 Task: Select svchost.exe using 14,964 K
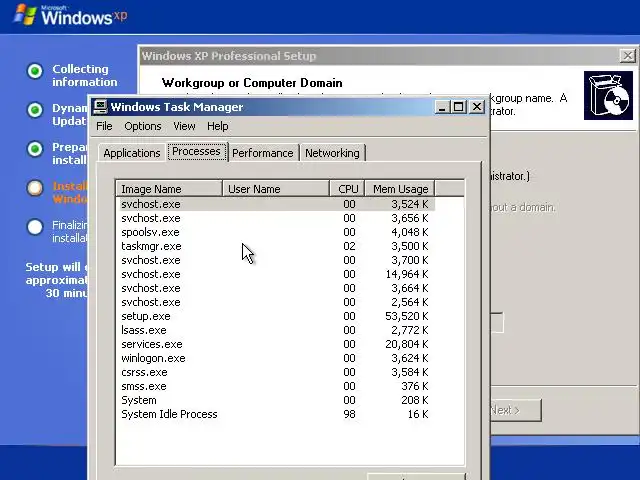277,274
